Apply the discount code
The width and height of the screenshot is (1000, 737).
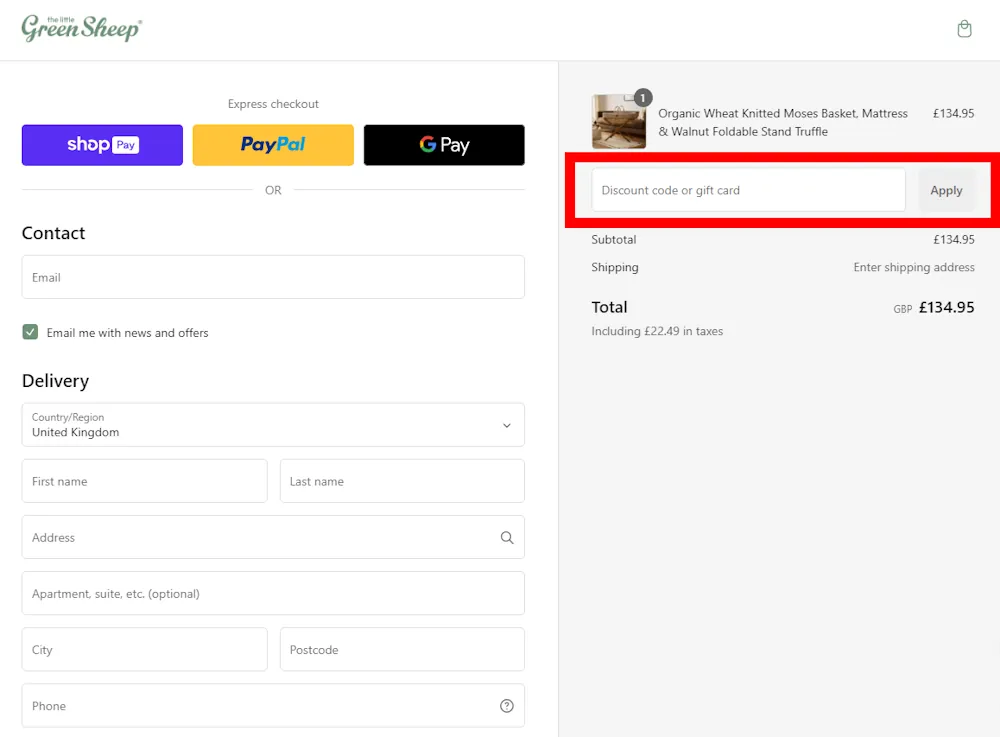[946, 190]
